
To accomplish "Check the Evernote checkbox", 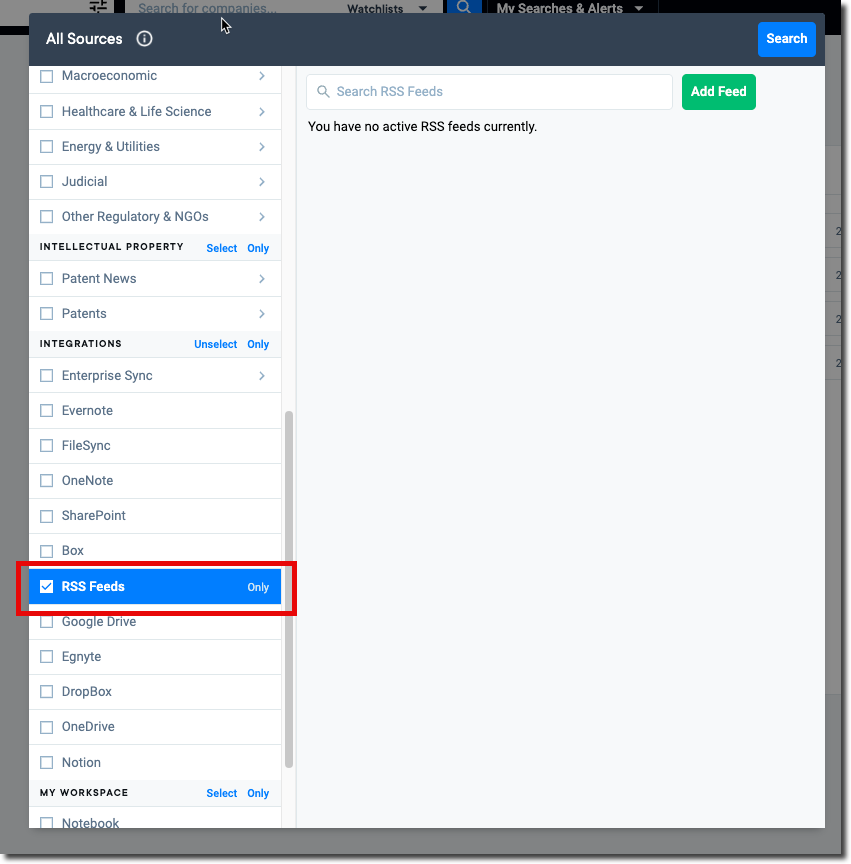I will pos(46,411).
